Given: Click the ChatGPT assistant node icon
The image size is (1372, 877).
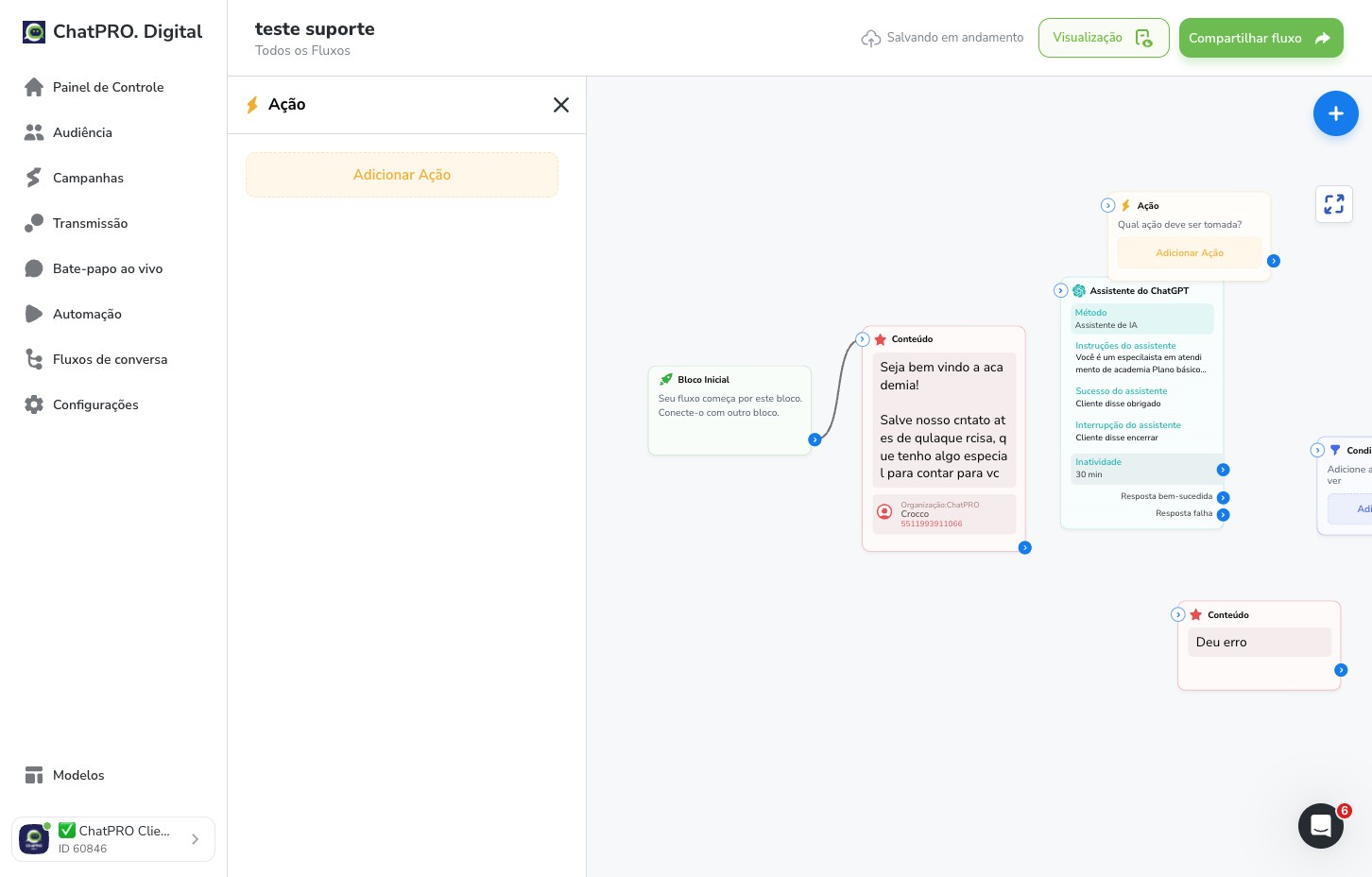Looking at the screenshot, I should pos(1078,291).
